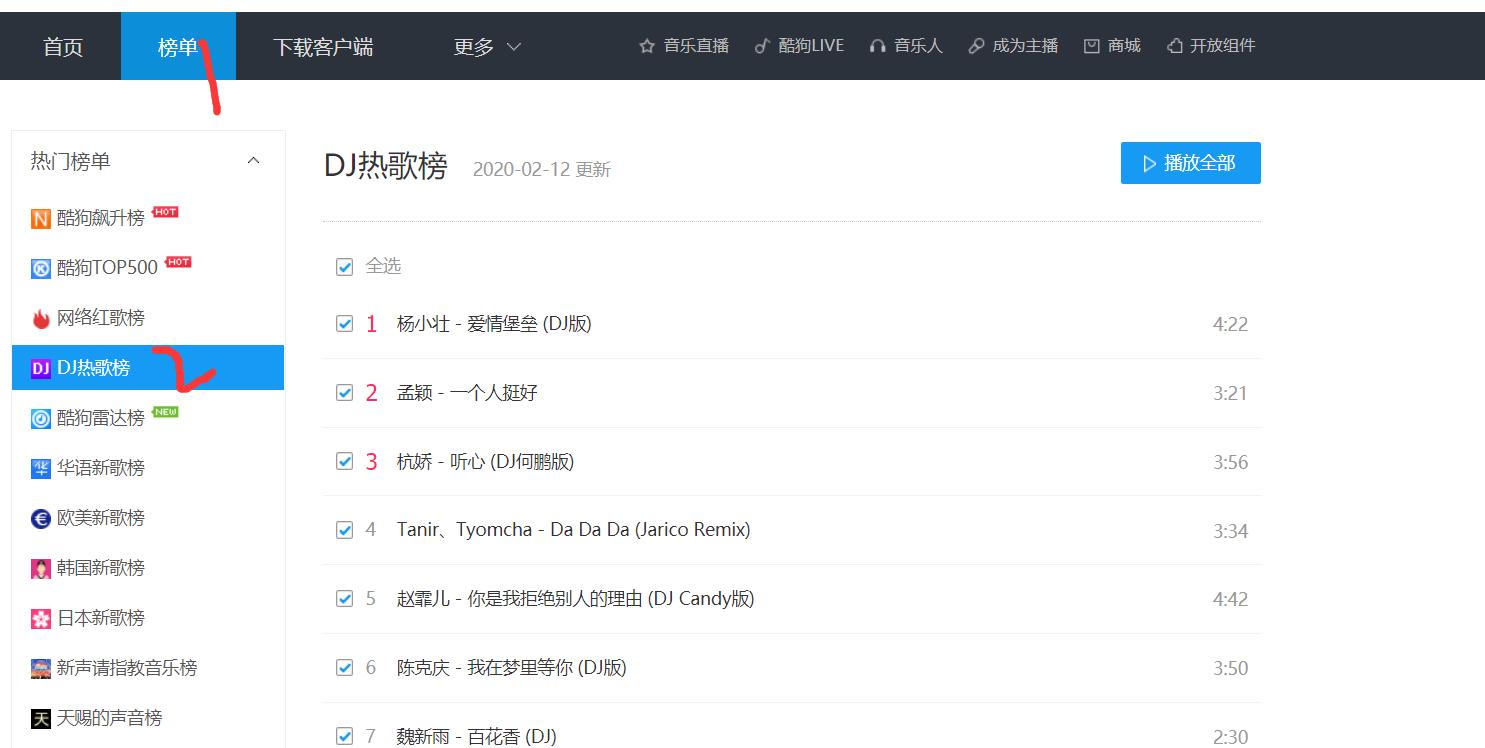Image resolution: width=1485 pixels, height=748 pixels.
Task: Select DJ热歌榜 in the sidebar
Action: click(x=148, y=368)
